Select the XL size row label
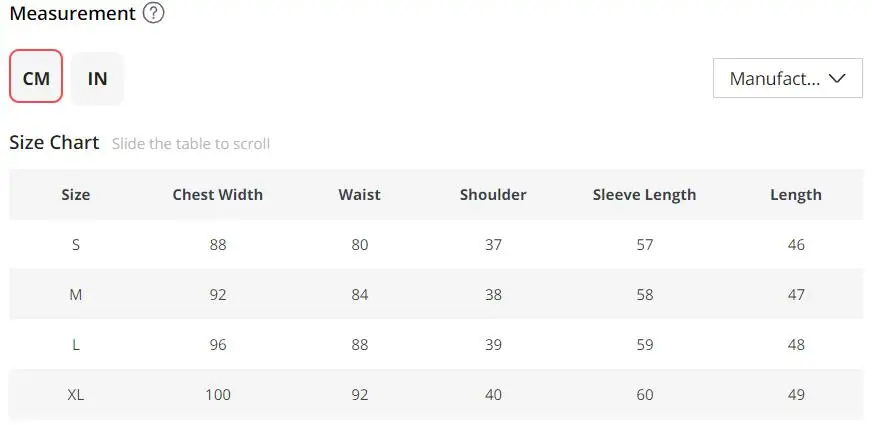The height and width of the screenshot is (425, 872). click(76, 394)
